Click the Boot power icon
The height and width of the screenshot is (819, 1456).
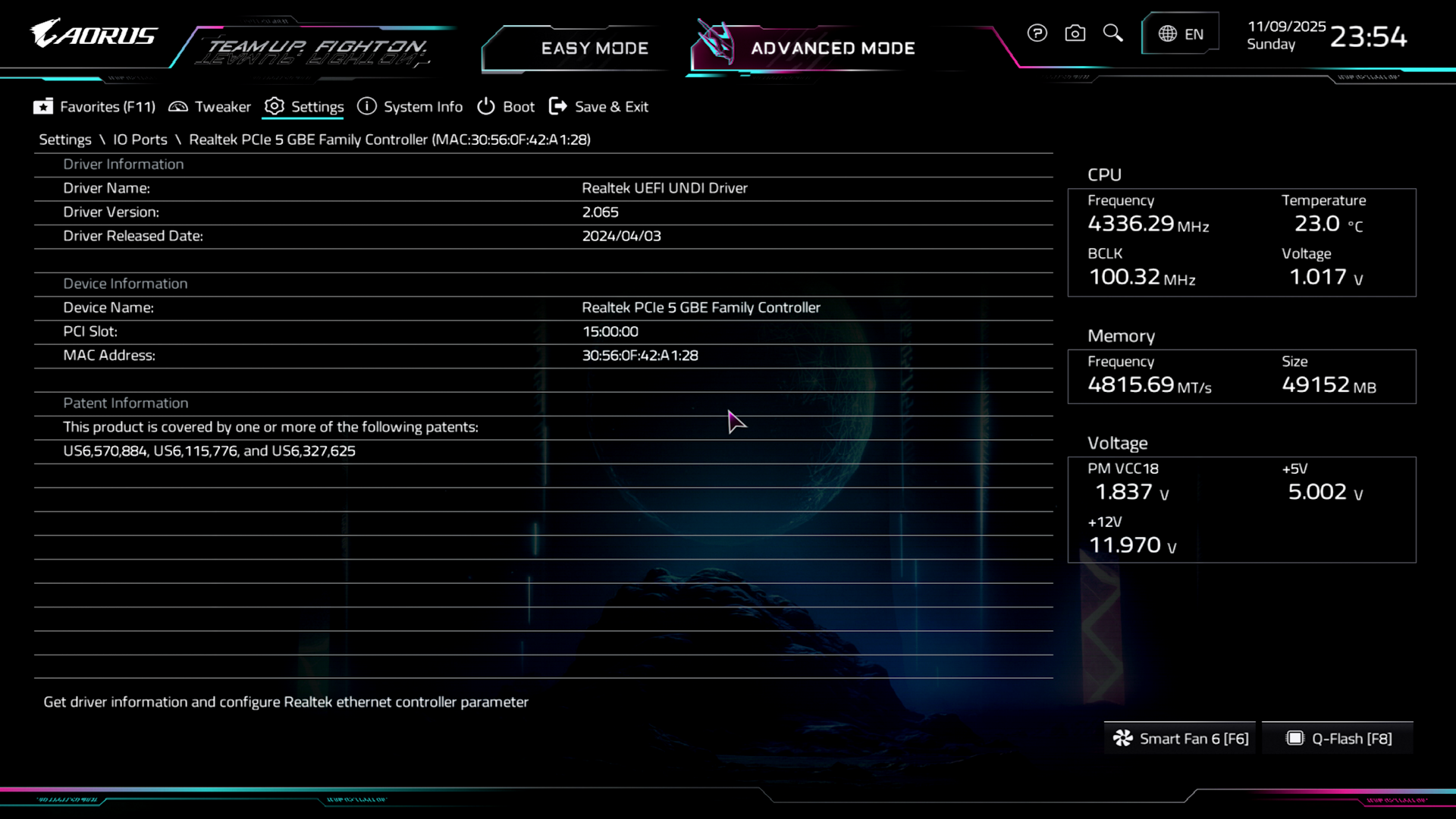tap(485, 107)
